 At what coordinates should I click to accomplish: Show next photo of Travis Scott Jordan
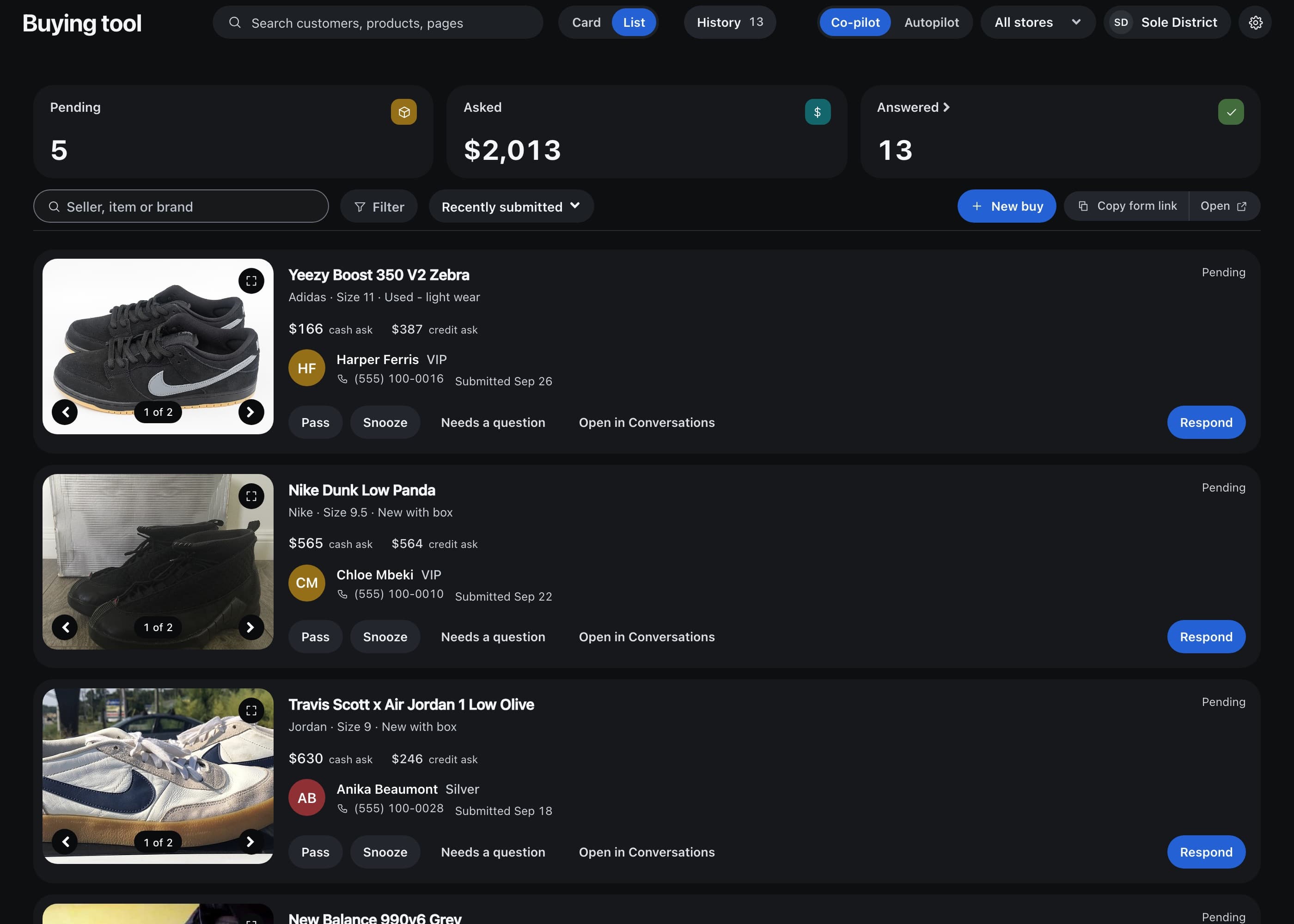click(251, 841)
